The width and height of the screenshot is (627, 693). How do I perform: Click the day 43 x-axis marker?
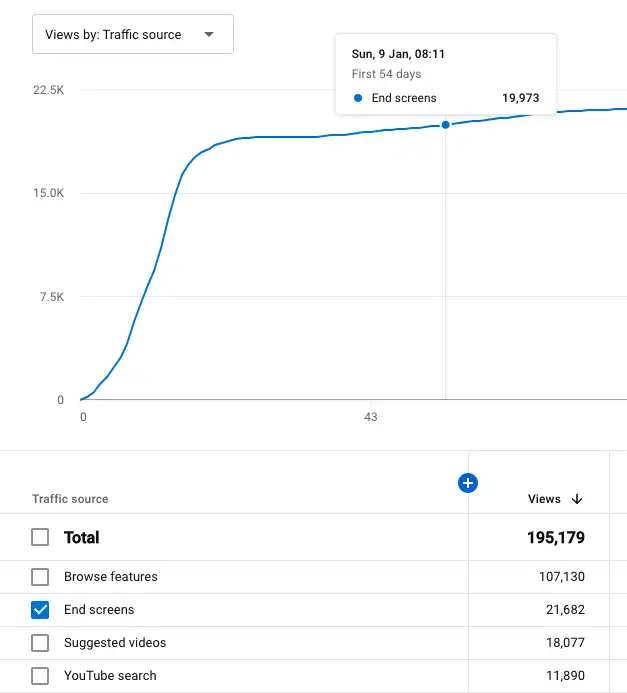[x=370, y=416]
